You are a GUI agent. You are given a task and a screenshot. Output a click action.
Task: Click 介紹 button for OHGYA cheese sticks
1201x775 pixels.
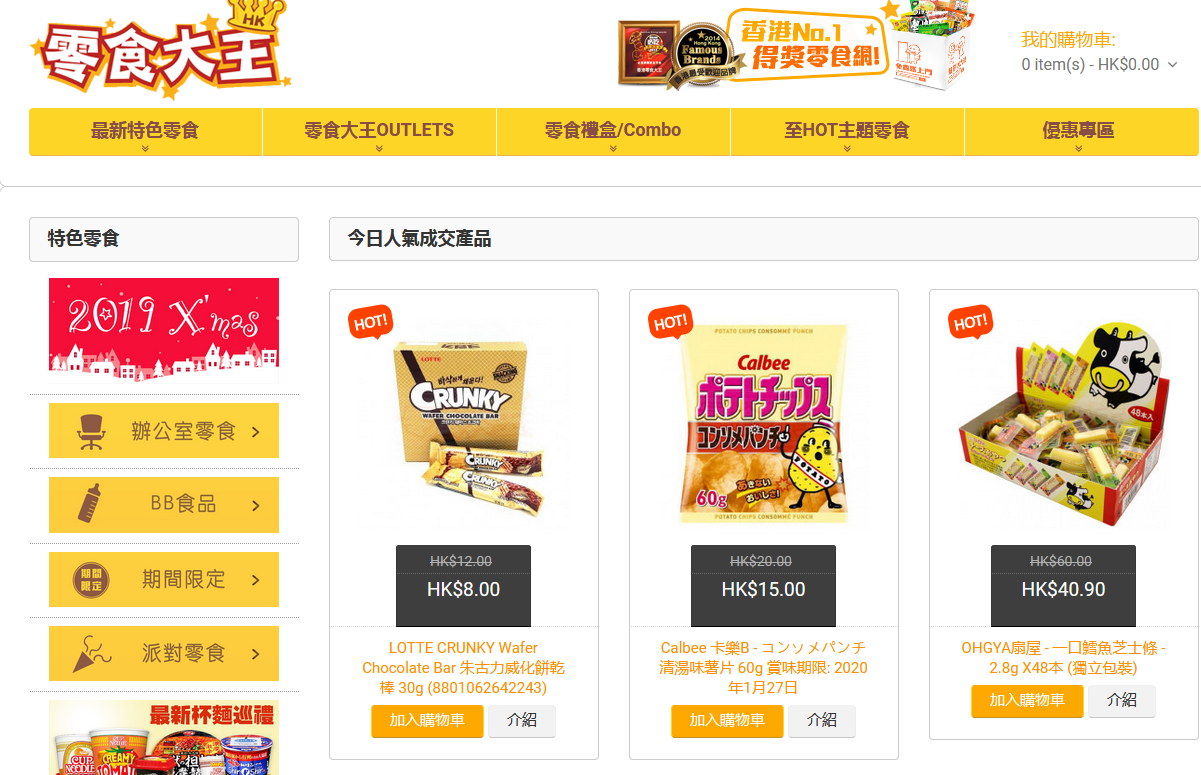pos(1122,701)
